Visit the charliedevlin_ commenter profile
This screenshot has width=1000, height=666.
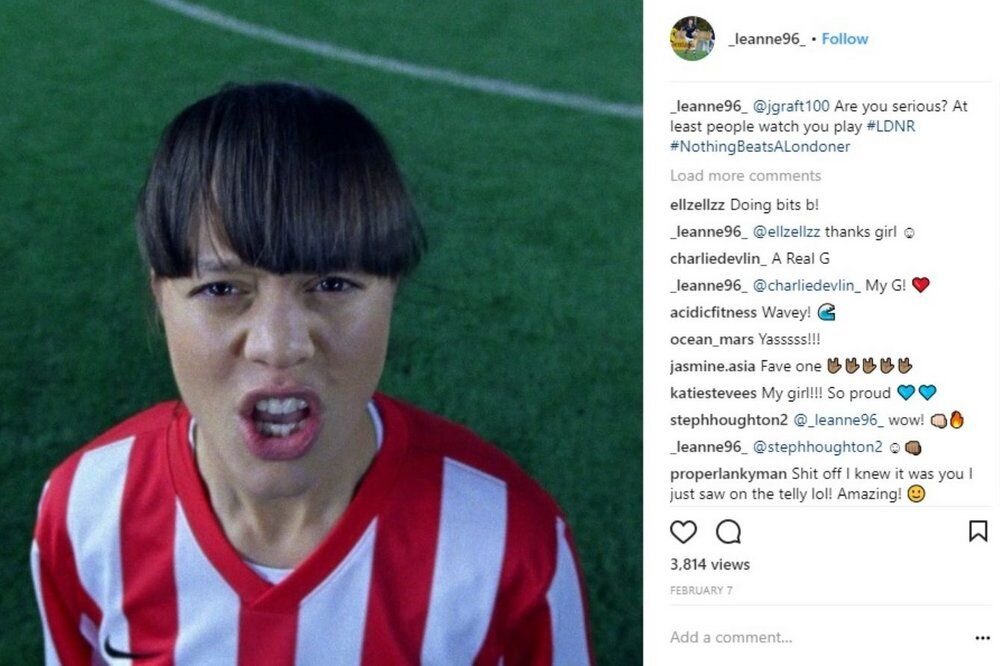click(x=718, y=258)
